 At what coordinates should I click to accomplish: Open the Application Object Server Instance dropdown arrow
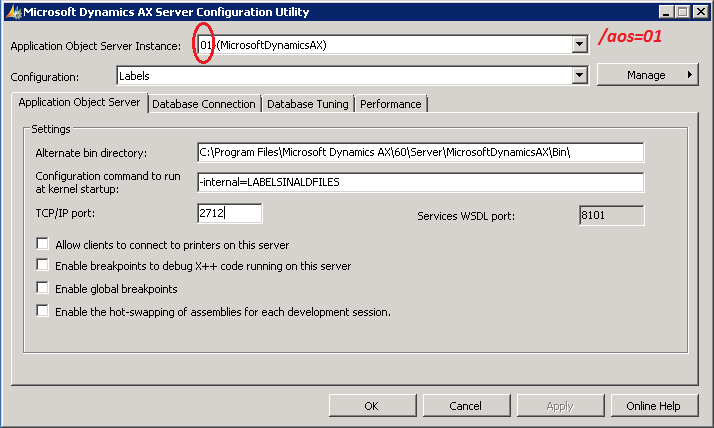point(579,45)
